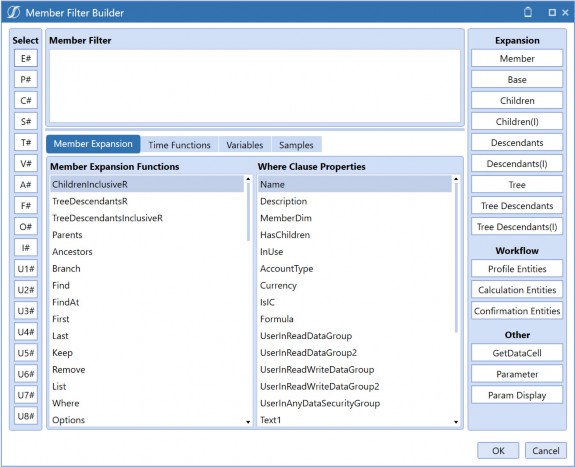575x467 pixels.
Task: Click down arrow of Member Expansion Functions list
Action: [x=248, y=422]
